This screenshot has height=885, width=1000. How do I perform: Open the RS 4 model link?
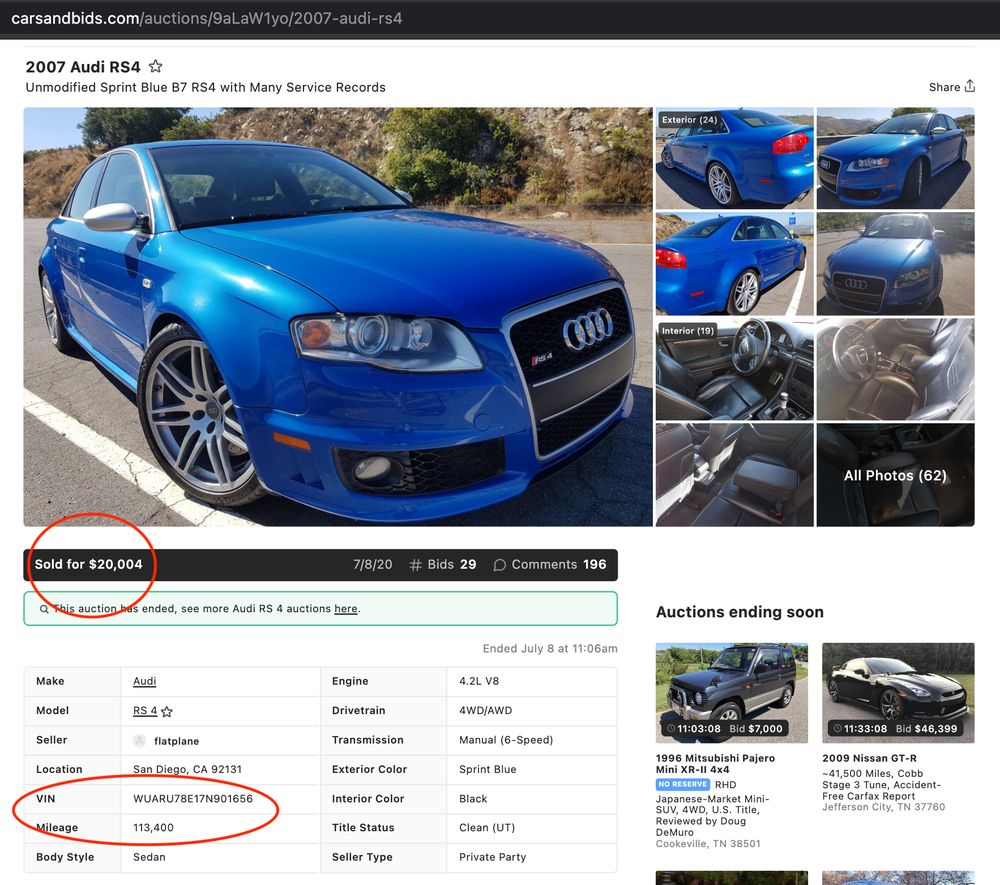(x=145, y=711)
